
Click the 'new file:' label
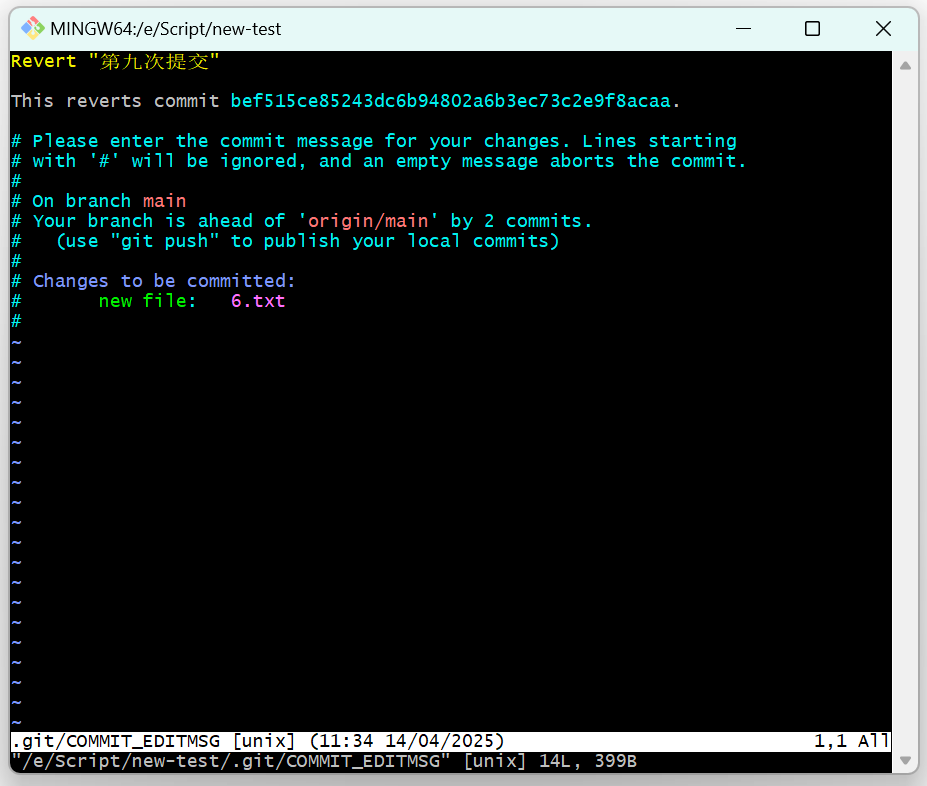[148, 301]
